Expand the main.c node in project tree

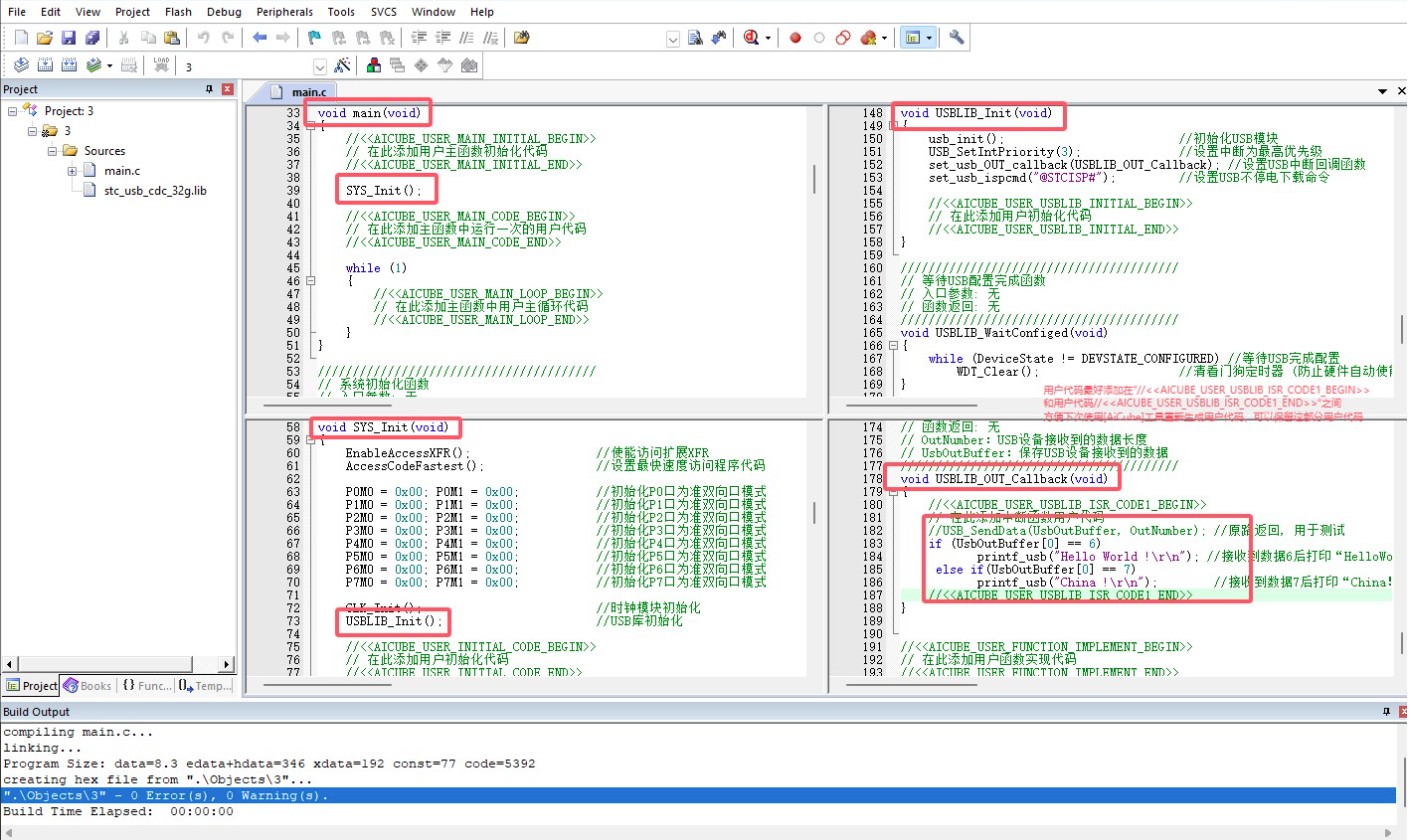(73, 171)
